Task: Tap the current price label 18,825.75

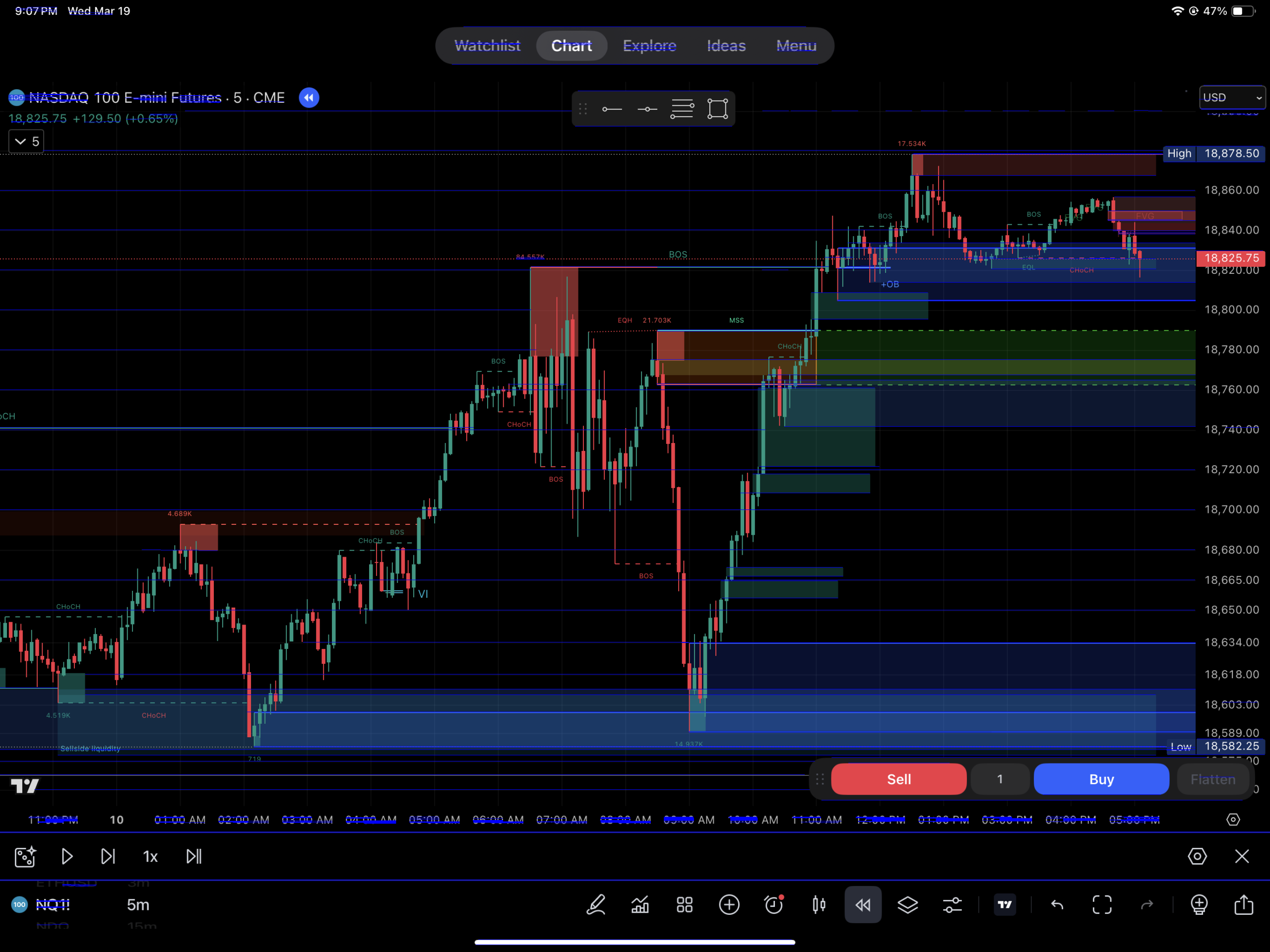Action: pos(1231,258)
